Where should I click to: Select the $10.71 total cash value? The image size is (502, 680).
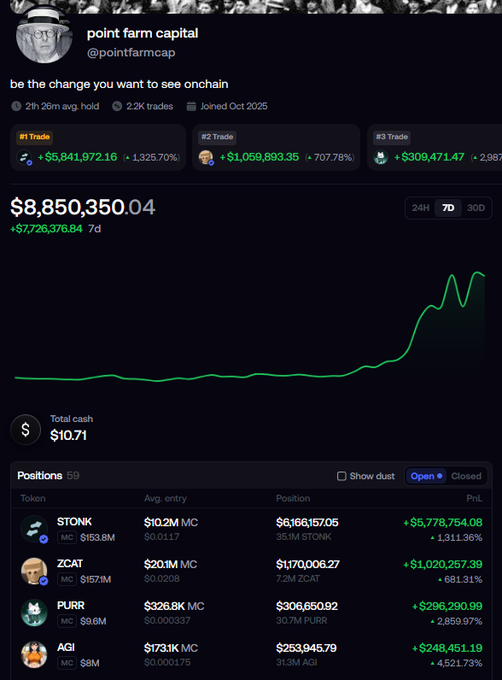68,435
